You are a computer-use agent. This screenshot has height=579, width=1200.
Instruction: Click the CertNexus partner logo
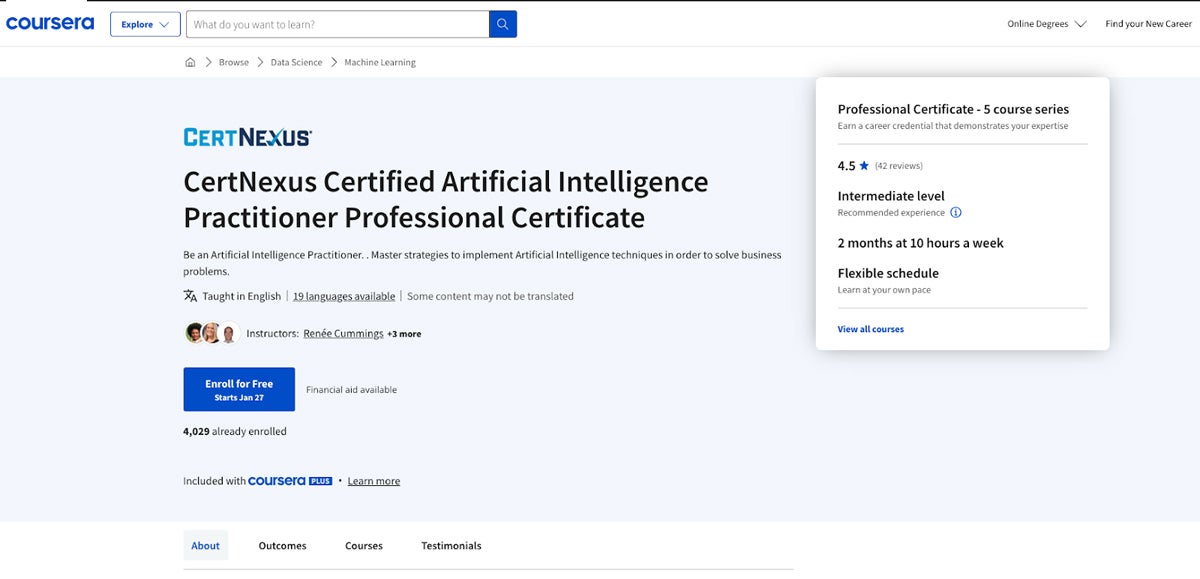click(x=247, y=138)
